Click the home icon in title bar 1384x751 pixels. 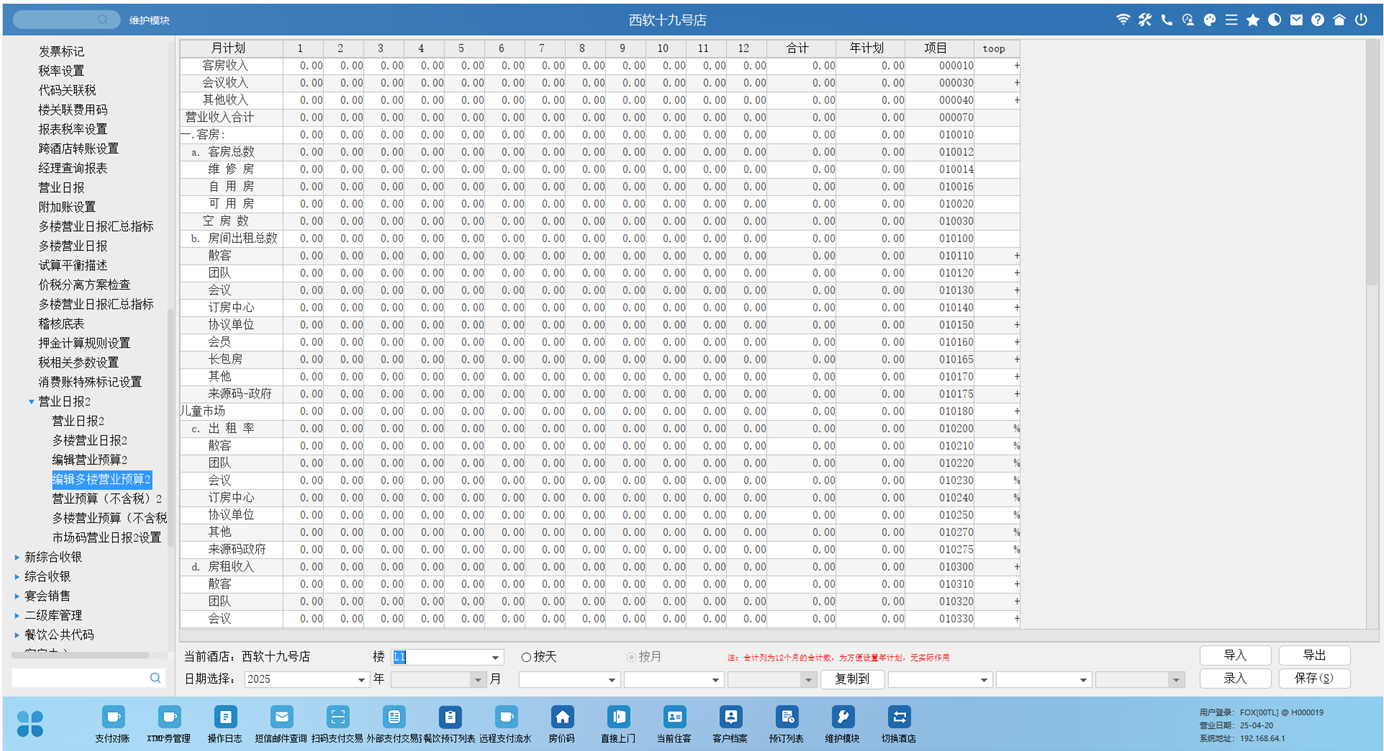[1339, 20]
